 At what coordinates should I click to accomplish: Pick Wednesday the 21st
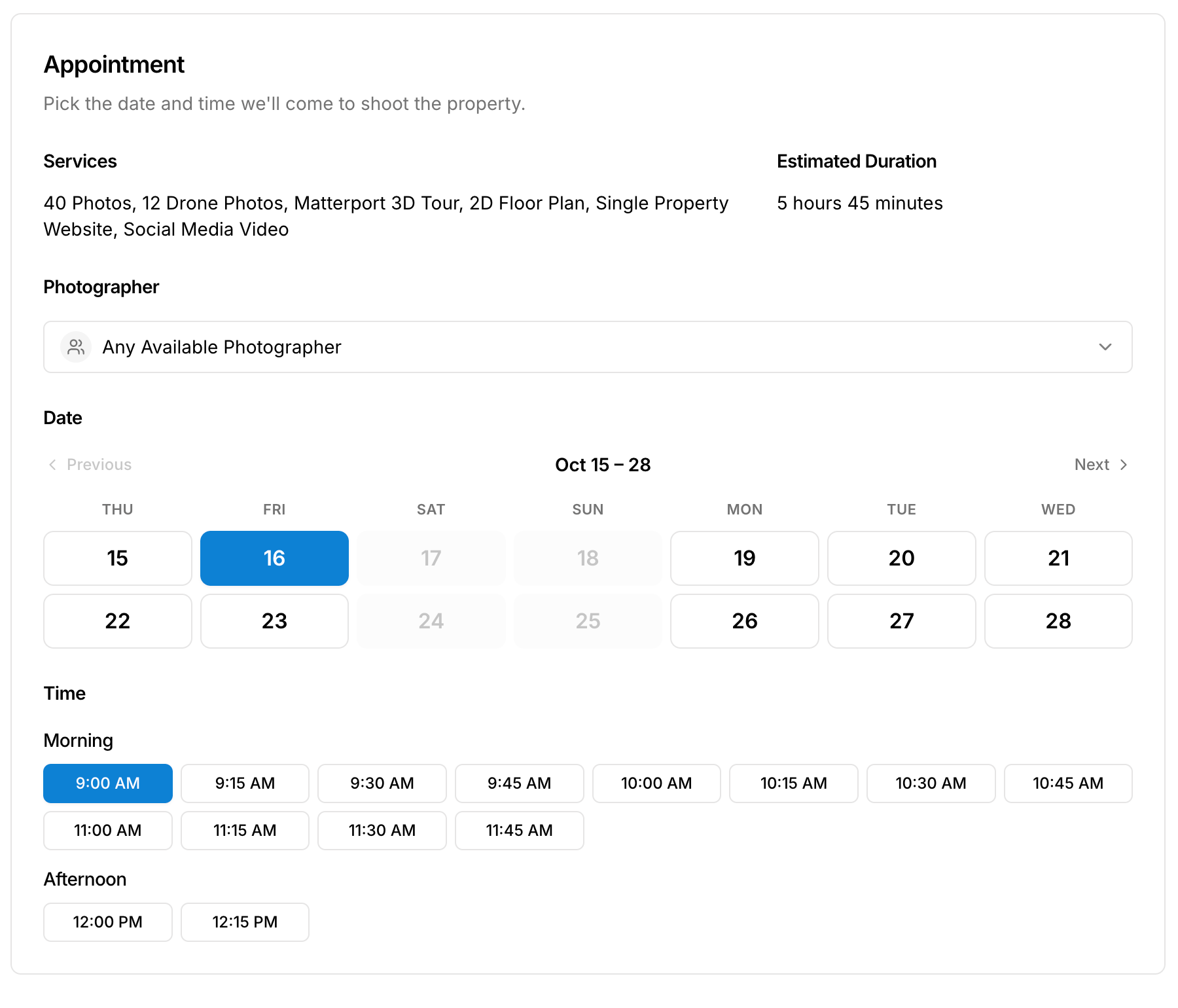pos(1058,558)
